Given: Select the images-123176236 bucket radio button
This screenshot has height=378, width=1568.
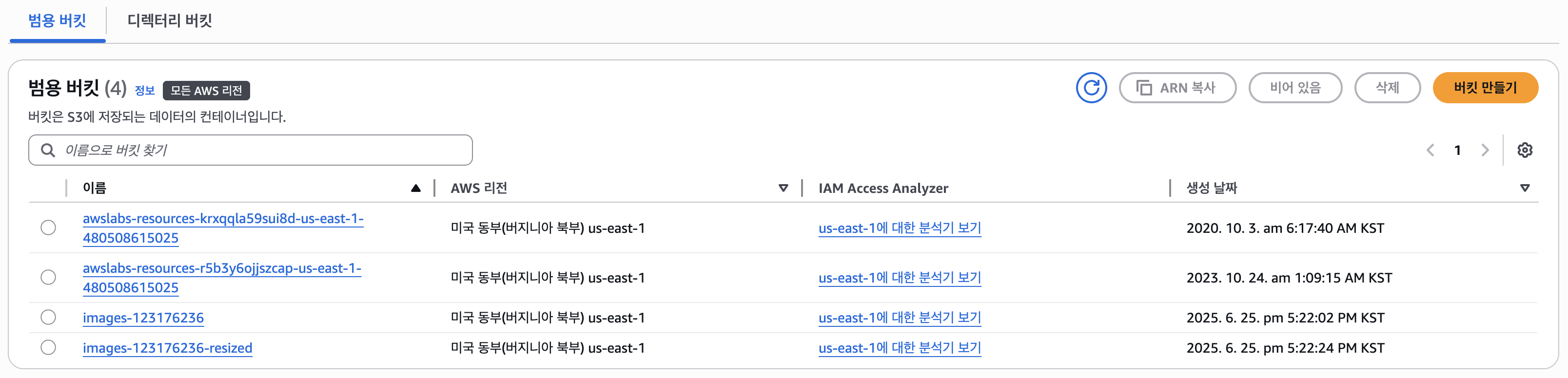Looking at the screenshot, I should tap(48, 318).
